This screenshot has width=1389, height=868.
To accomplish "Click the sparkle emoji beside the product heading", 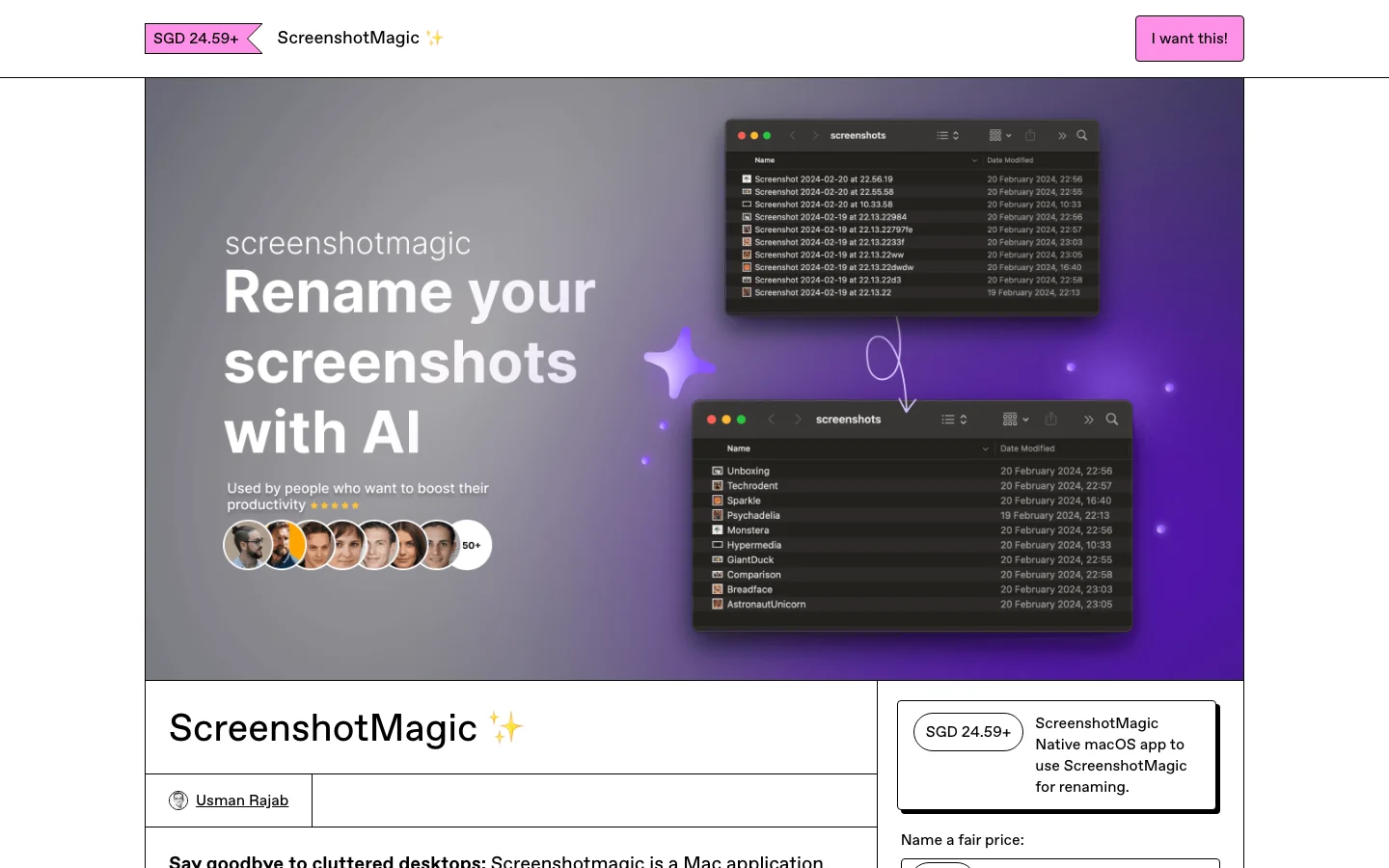I will click(x=505, y=727).
